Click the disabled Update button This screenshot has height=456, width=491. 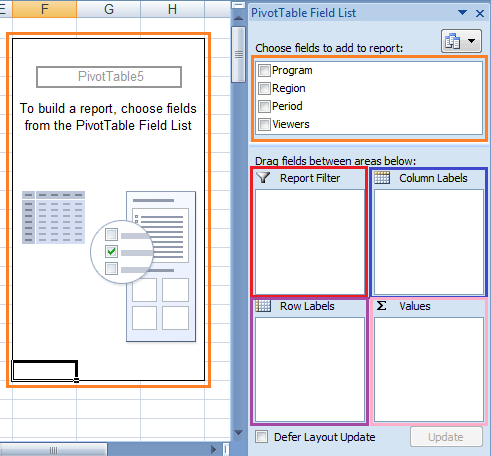click(x=446, y=437)
